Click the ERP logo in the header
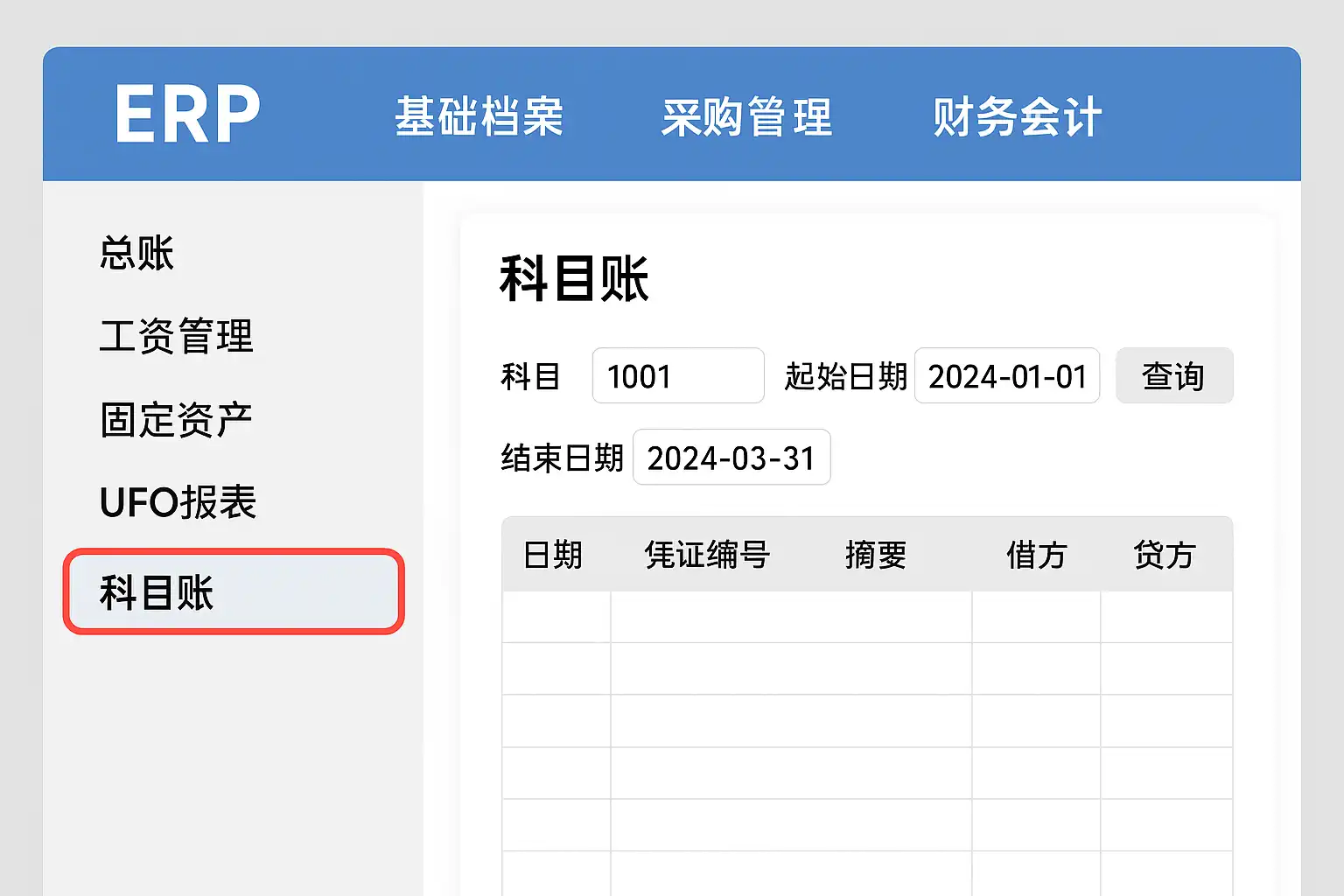 click(187, 114)
